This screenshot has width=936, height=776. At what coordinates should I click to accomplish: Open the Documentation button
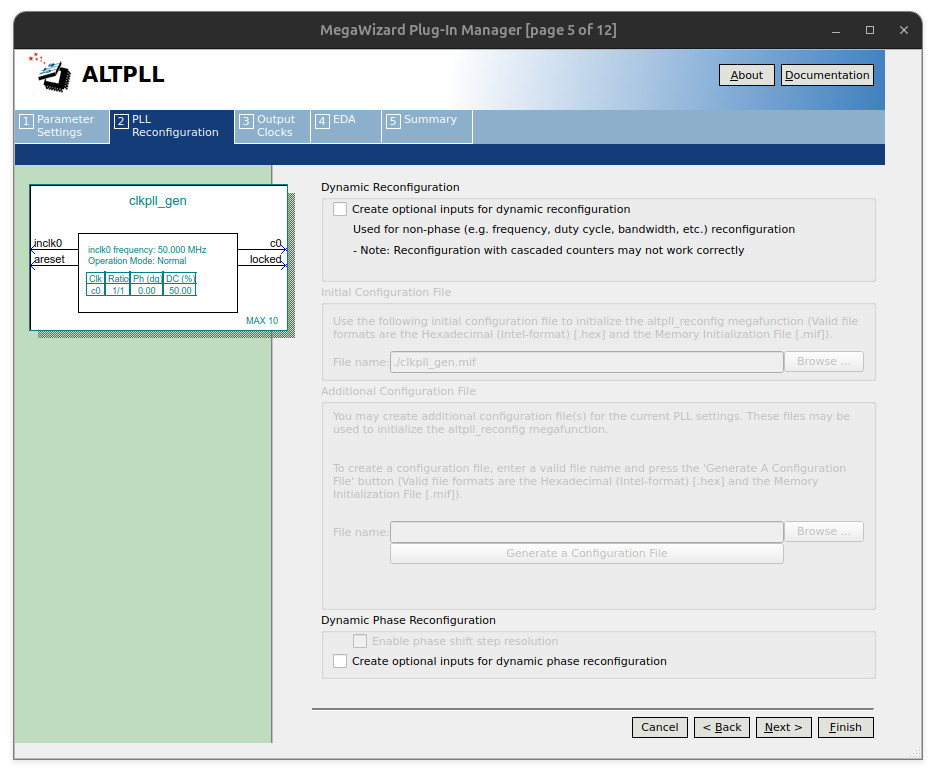827,75
